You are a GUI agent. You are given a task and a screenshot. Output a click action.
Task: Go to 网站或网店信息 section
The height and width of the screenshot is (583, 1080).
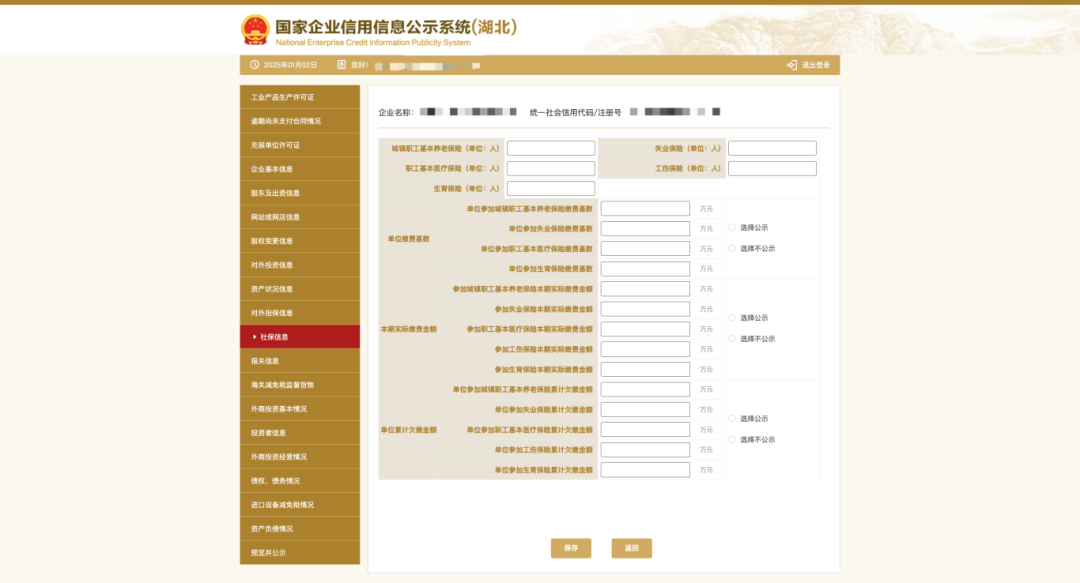pos(300,217)
